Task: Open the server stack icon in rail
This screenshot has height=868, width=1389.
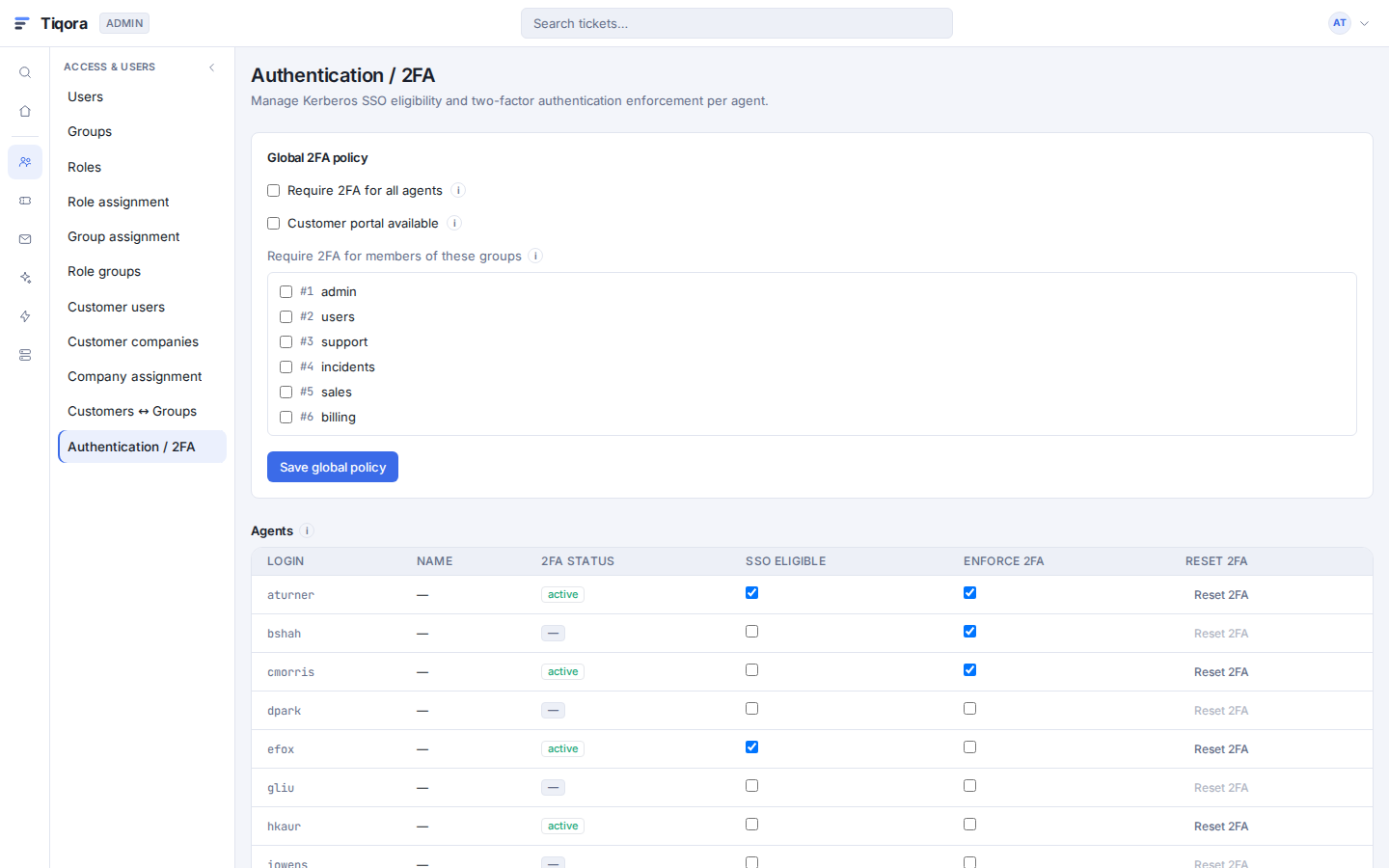Action: 25,355
